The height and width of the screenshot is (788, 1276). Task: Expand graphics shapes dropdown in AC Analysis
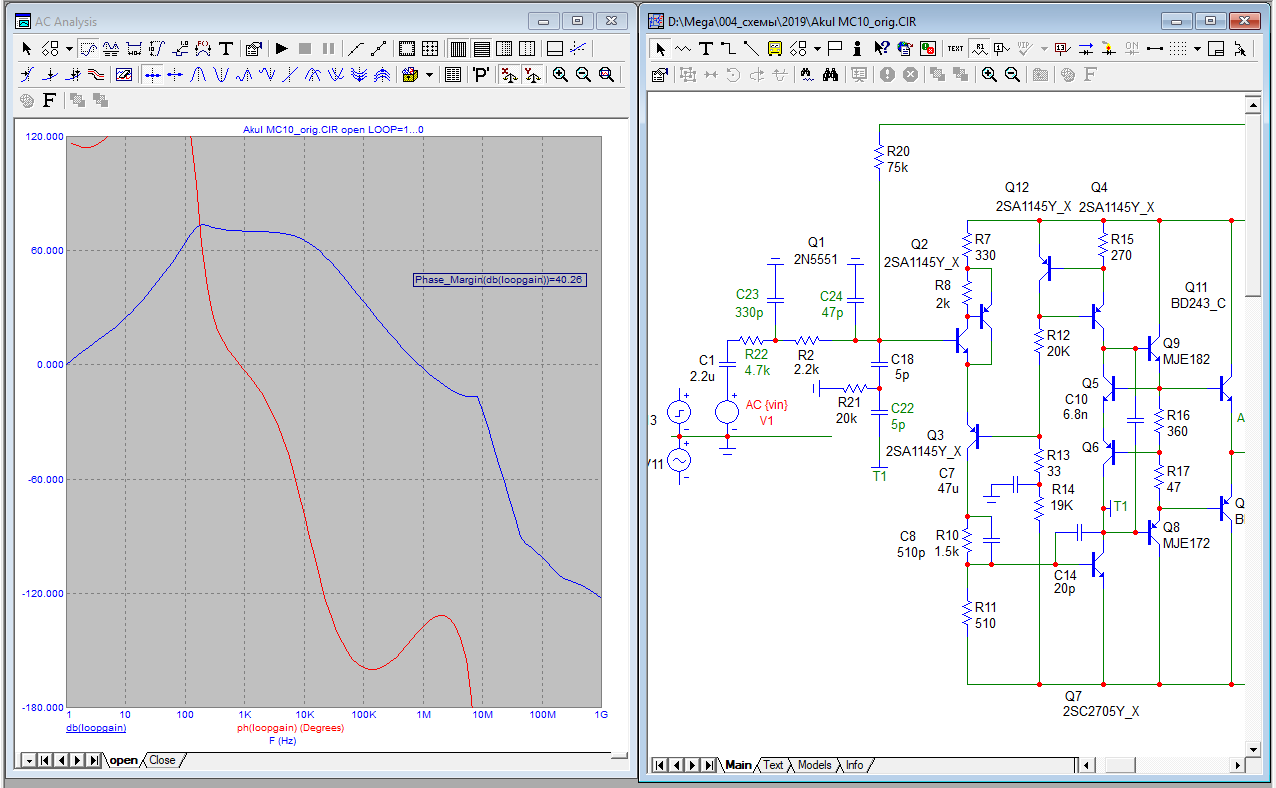[69, 48]
